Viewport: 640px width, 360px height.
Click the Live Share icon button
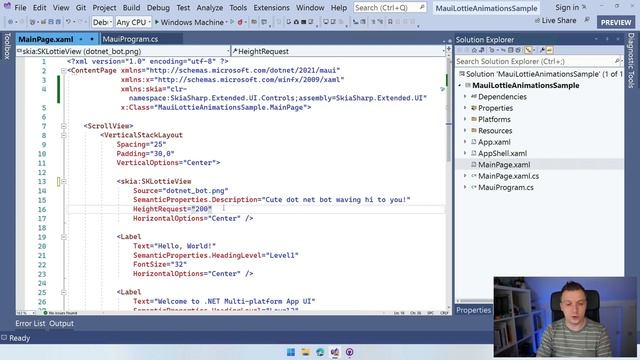click(x=537, y=20)
